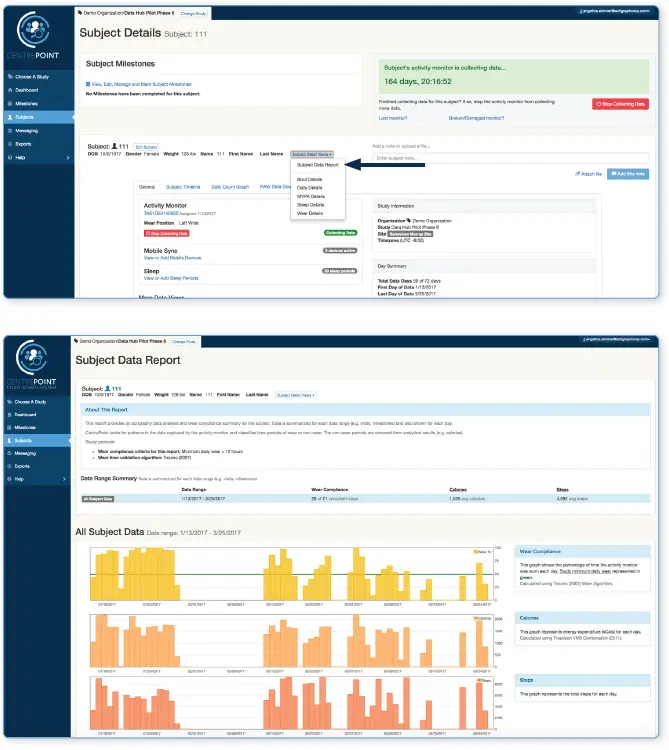Click Exports icon in Subject Details sidebar
This screenshot has width=669, height=750.
coord(10,144)
